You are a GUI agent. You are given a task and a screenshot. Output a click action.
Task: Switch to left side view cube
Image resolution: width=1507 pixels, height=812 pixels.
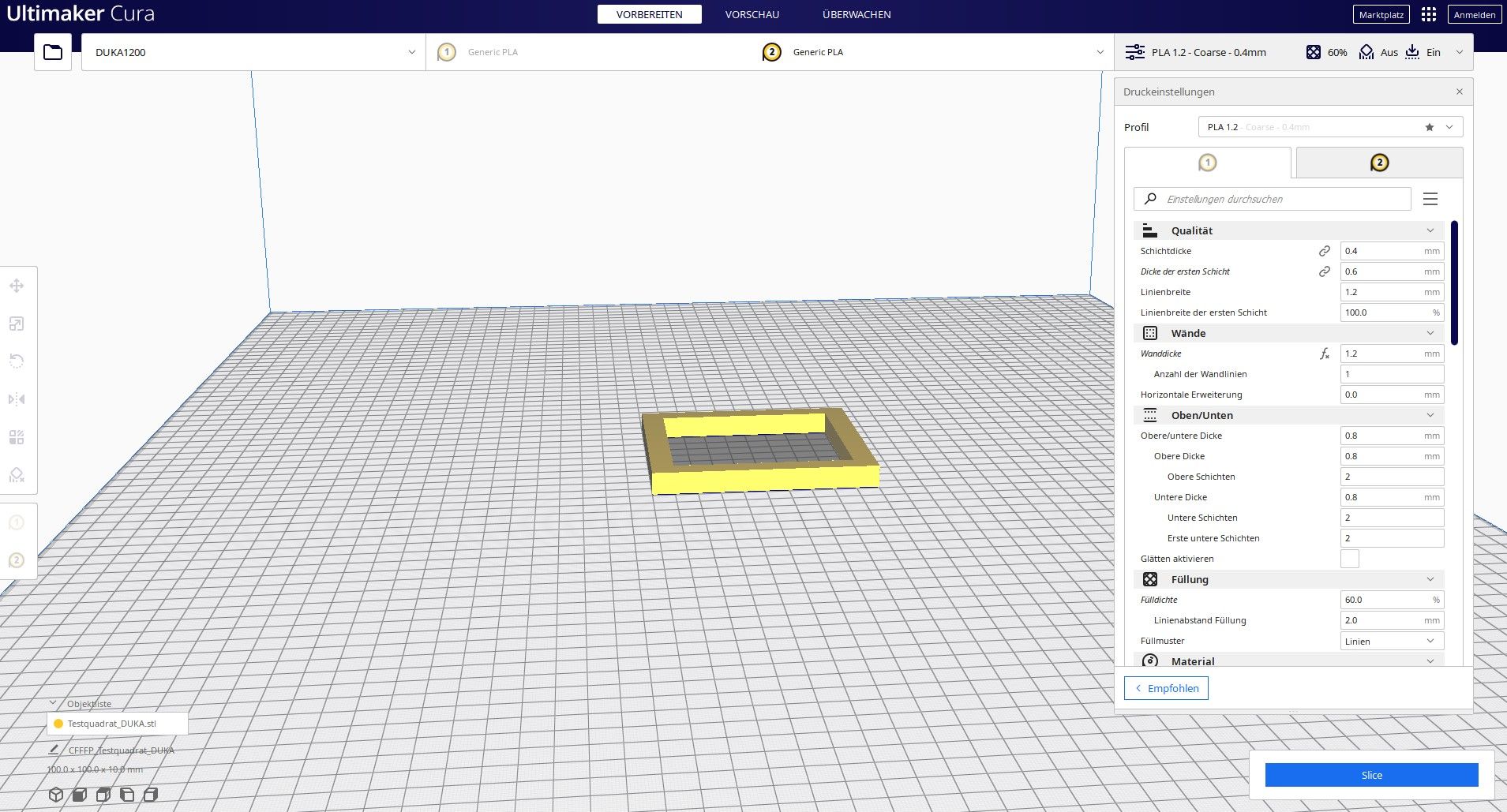[127, 795]
